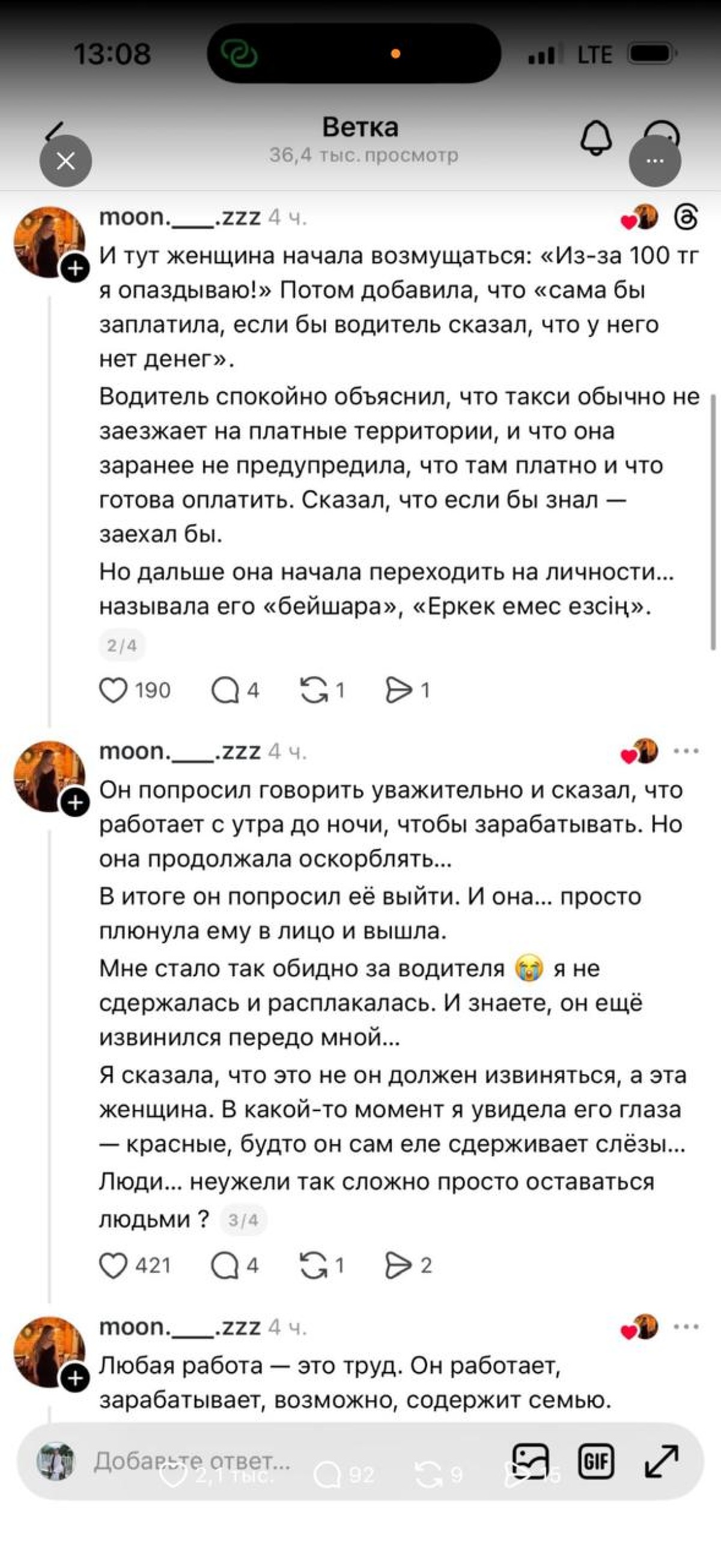Follow moon.___.zzz via plus on first avatar
Image resolution: width=721 pixels, height=1568 pixels.
tap(76, 268)
